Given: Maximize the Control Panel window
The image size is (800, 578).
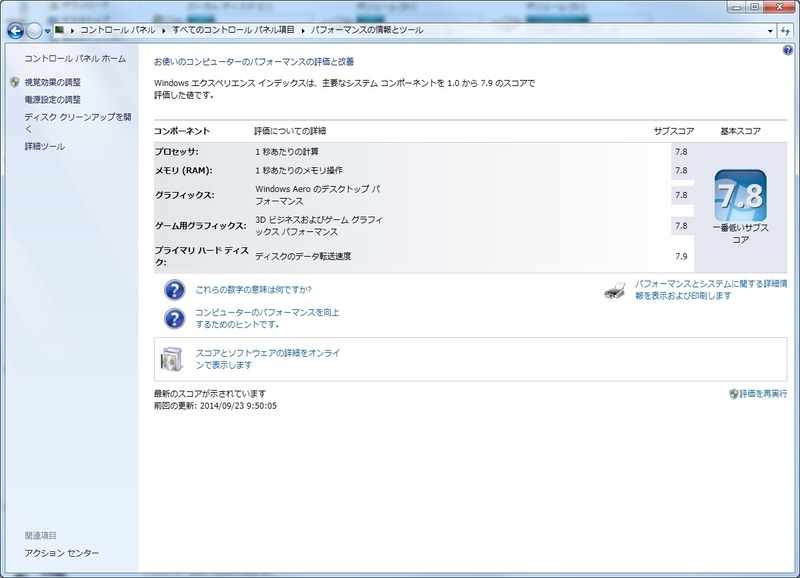Looking at the screenshot, I should point(754,7).
